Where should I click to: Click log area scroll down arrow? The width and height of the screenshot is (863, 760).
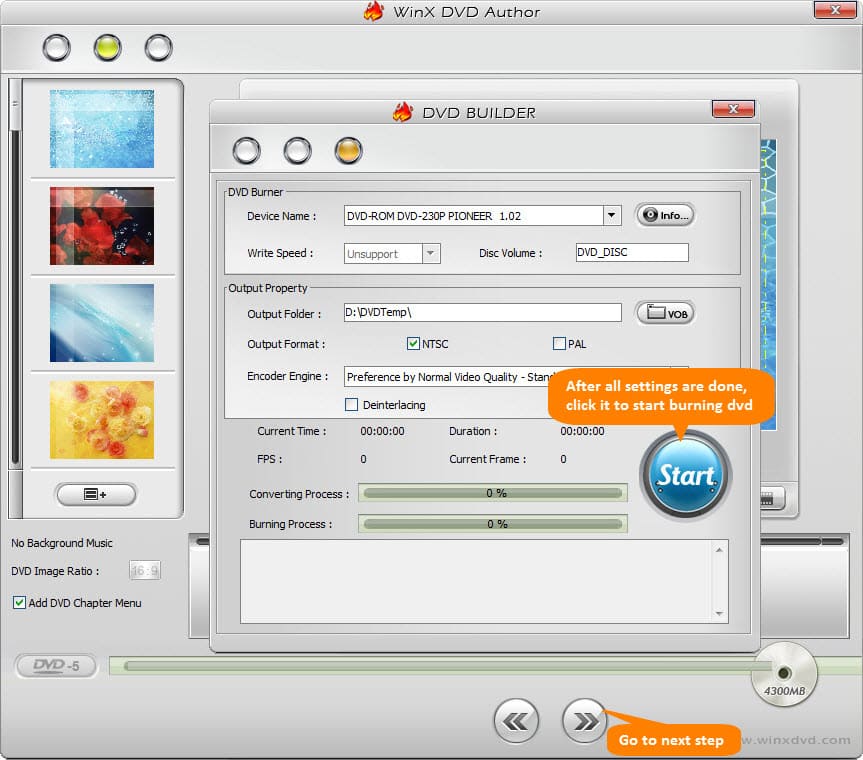click(719, 613)
